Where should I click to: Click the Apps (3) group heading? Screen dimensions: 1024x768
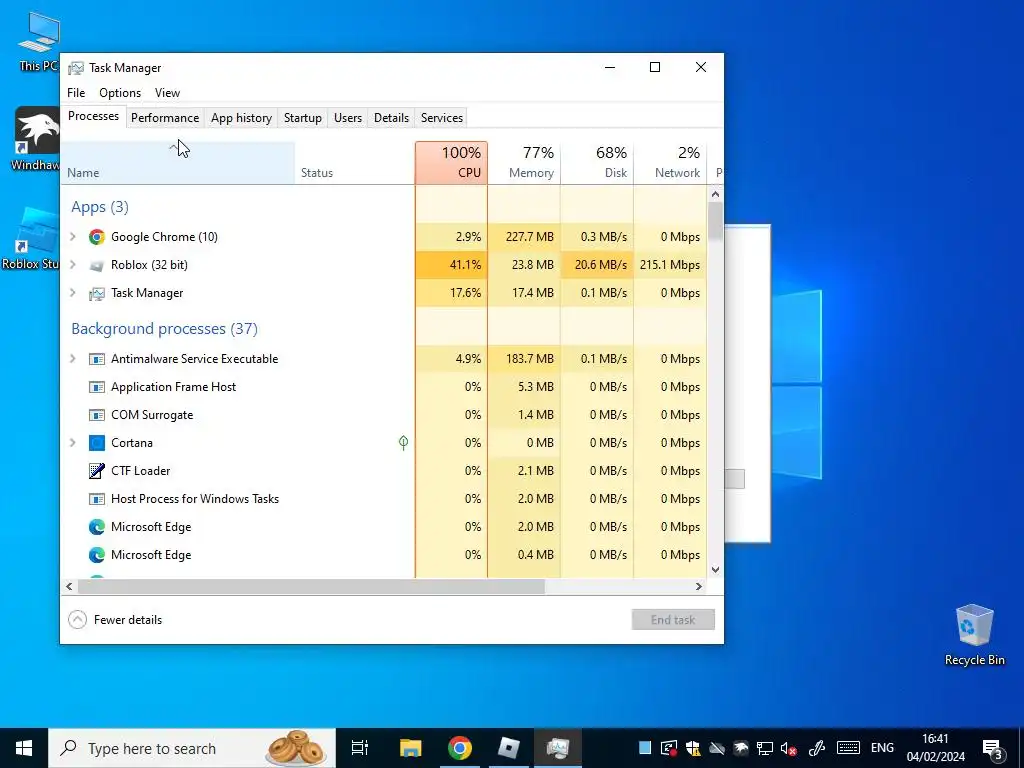(x=100, y=207)
